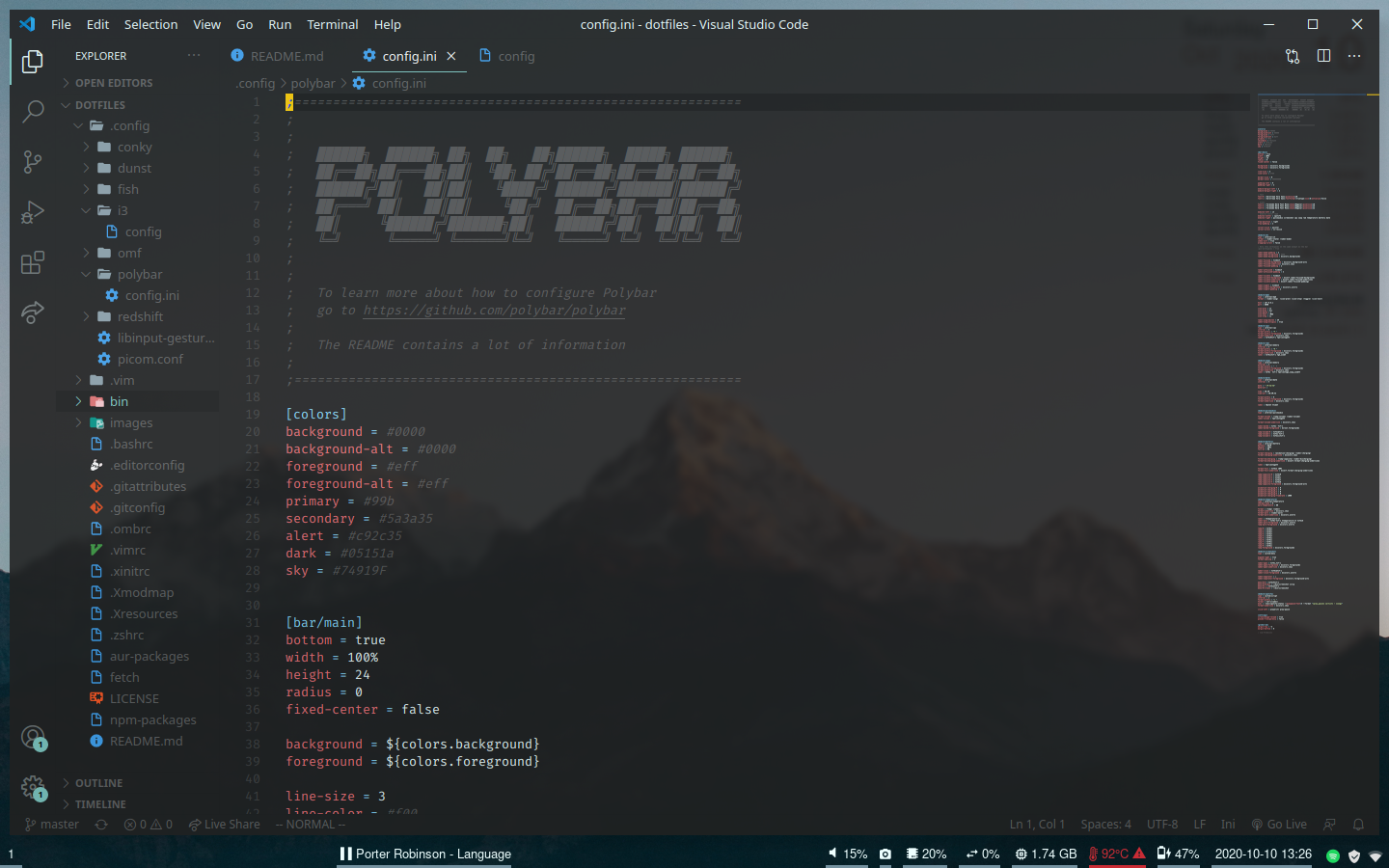1389x868 pixels.
Task: Click battery 47% indicator in system bar
Action: point(1178,854)
